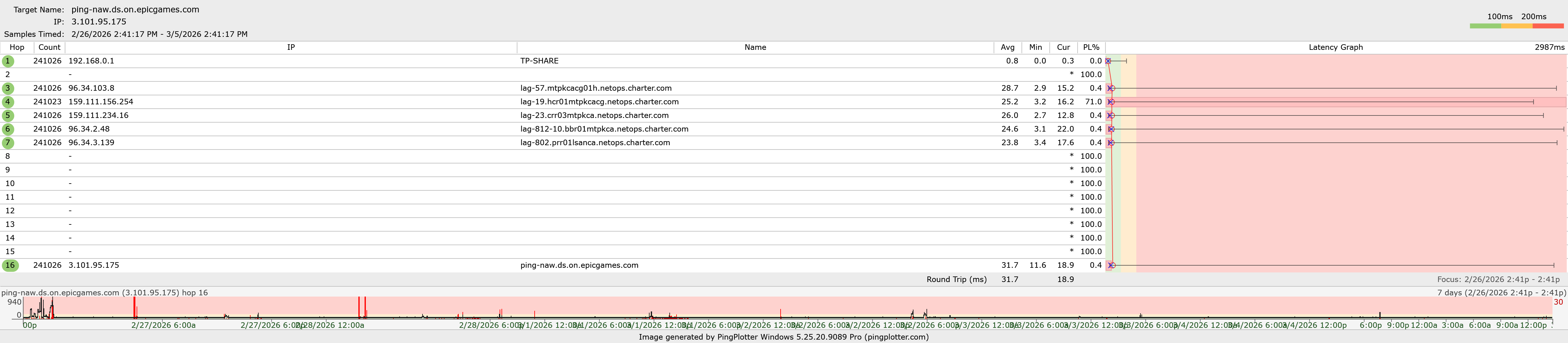Click the hop 4 green circle icon
This screenshot has width=1568, height=343.
[8, 102]
